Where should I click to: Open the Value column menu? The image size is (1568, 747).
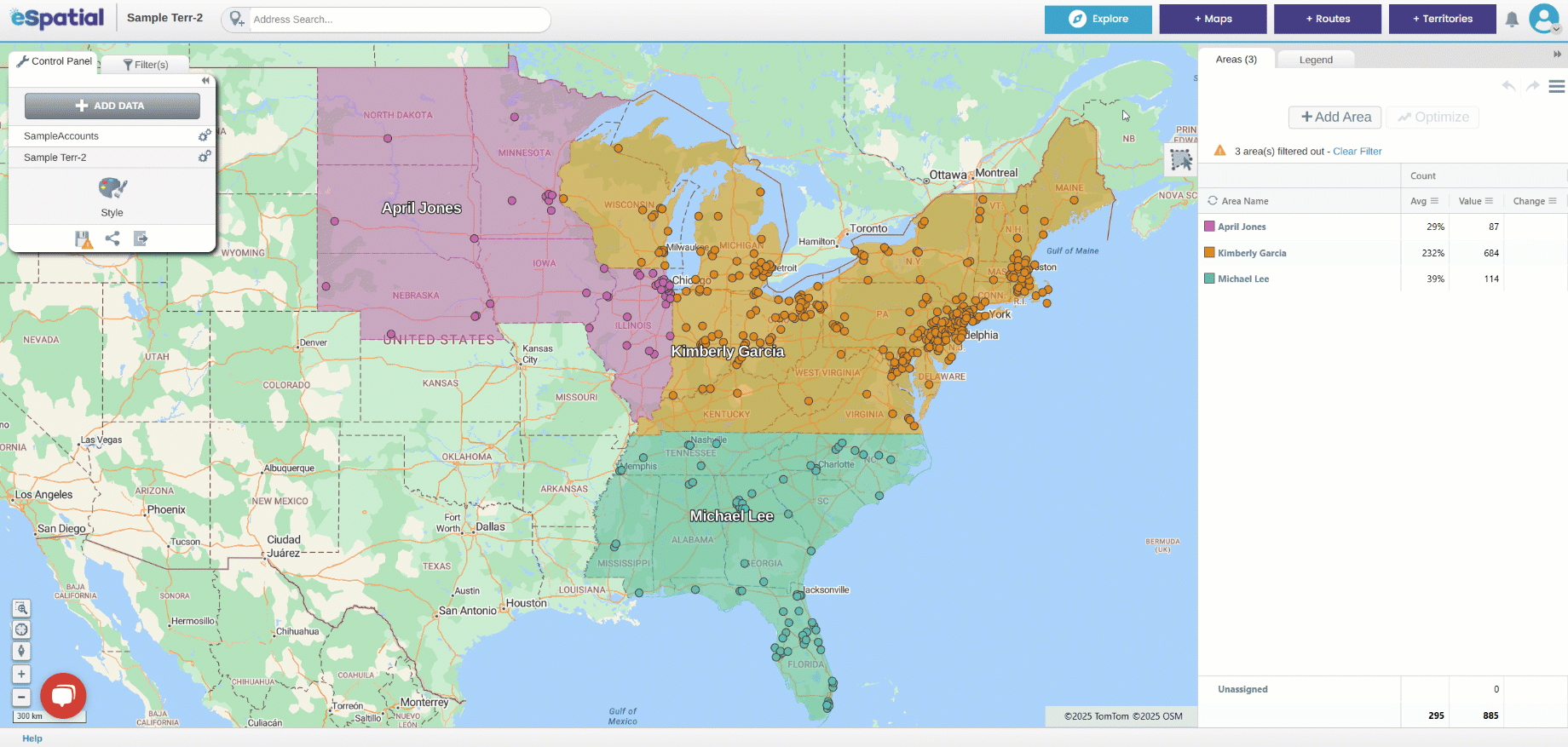1489,201
